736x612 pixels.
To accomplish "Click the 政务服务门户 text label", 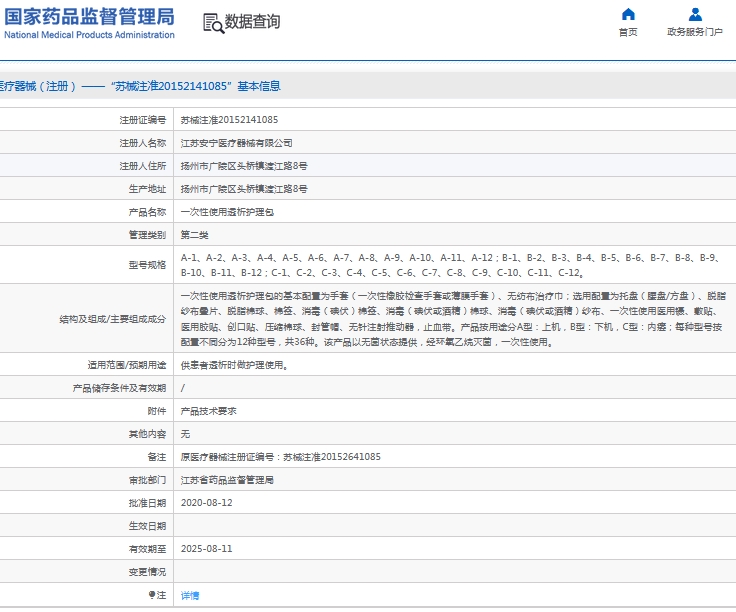I will pos(695,32).
